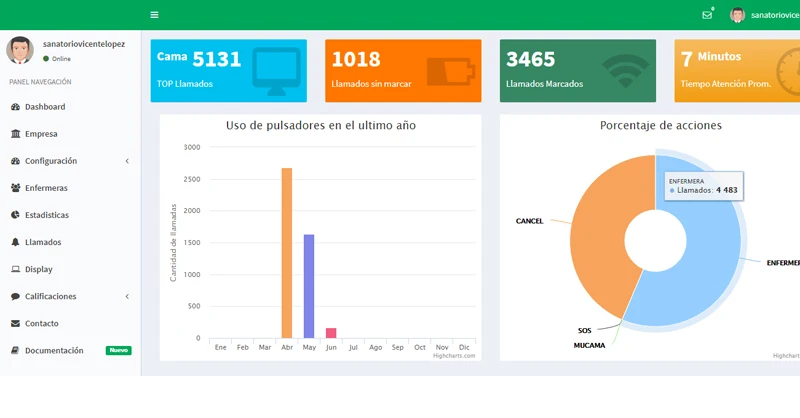Click the Configuración gauge icon
Screen dimensions: 800x418
[15, 161]
